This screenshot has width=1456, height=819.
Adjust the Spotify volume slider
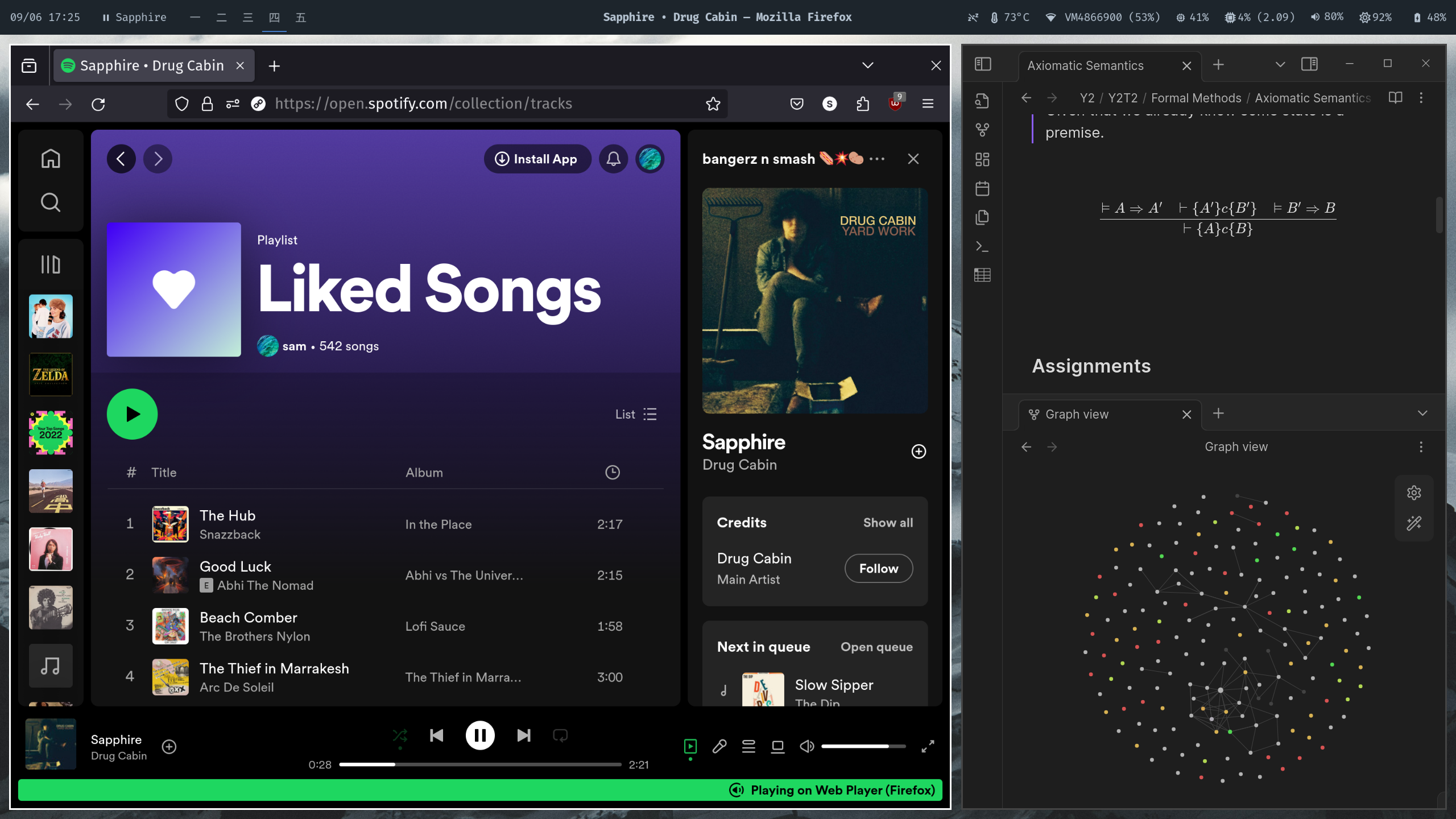[x=863, y=746]
